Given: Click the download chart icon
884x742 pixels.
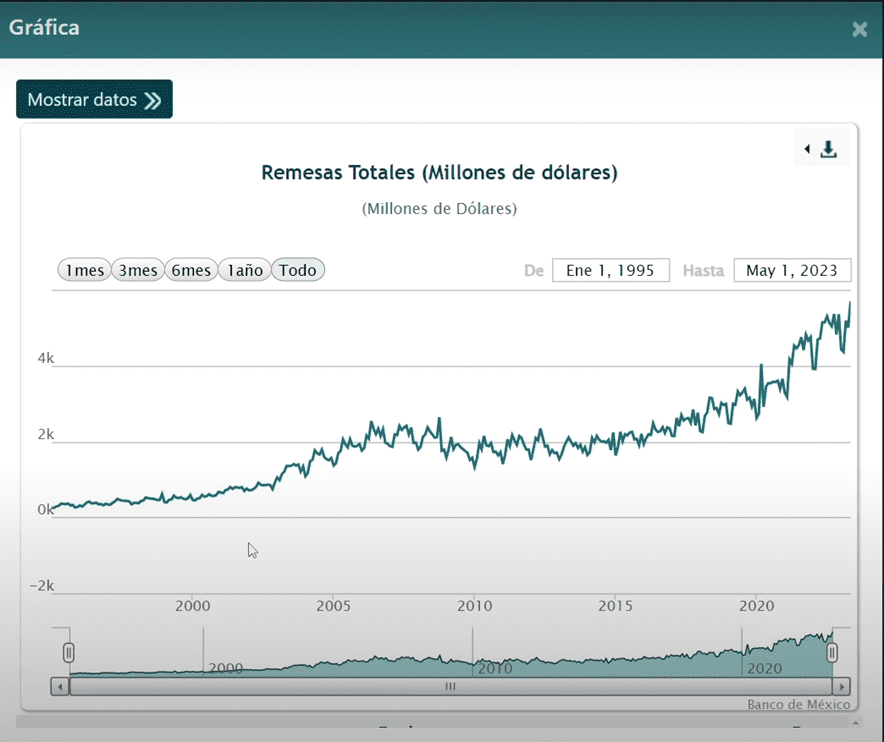Looking at the screenshot, I should coord(828,150).
